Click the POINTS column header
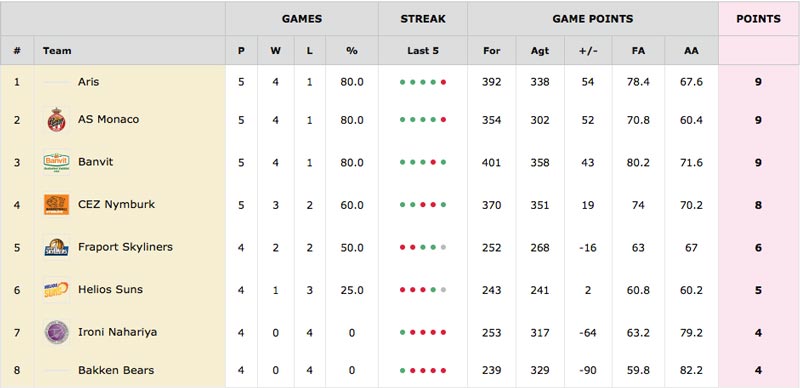Viewport: 800px width, 388px height. click(x=758, y=19)
